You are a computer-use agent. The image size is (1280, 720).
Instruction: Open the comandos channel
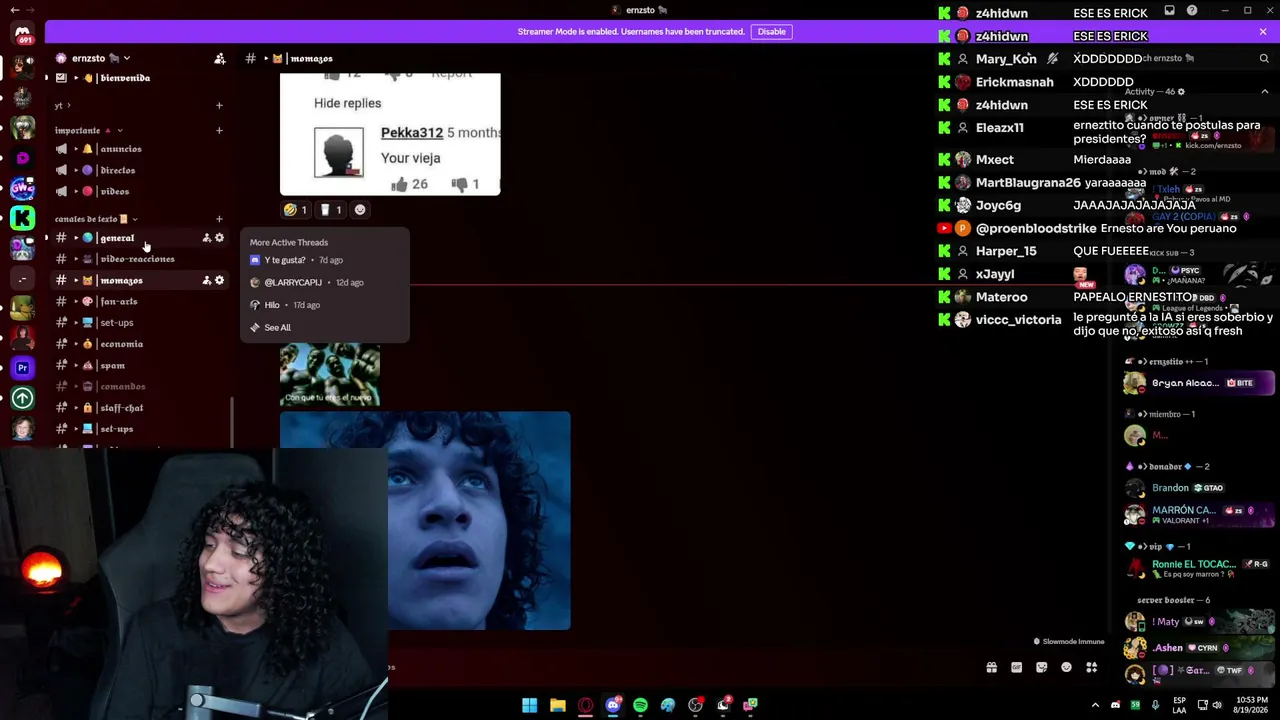click(138, 387)
